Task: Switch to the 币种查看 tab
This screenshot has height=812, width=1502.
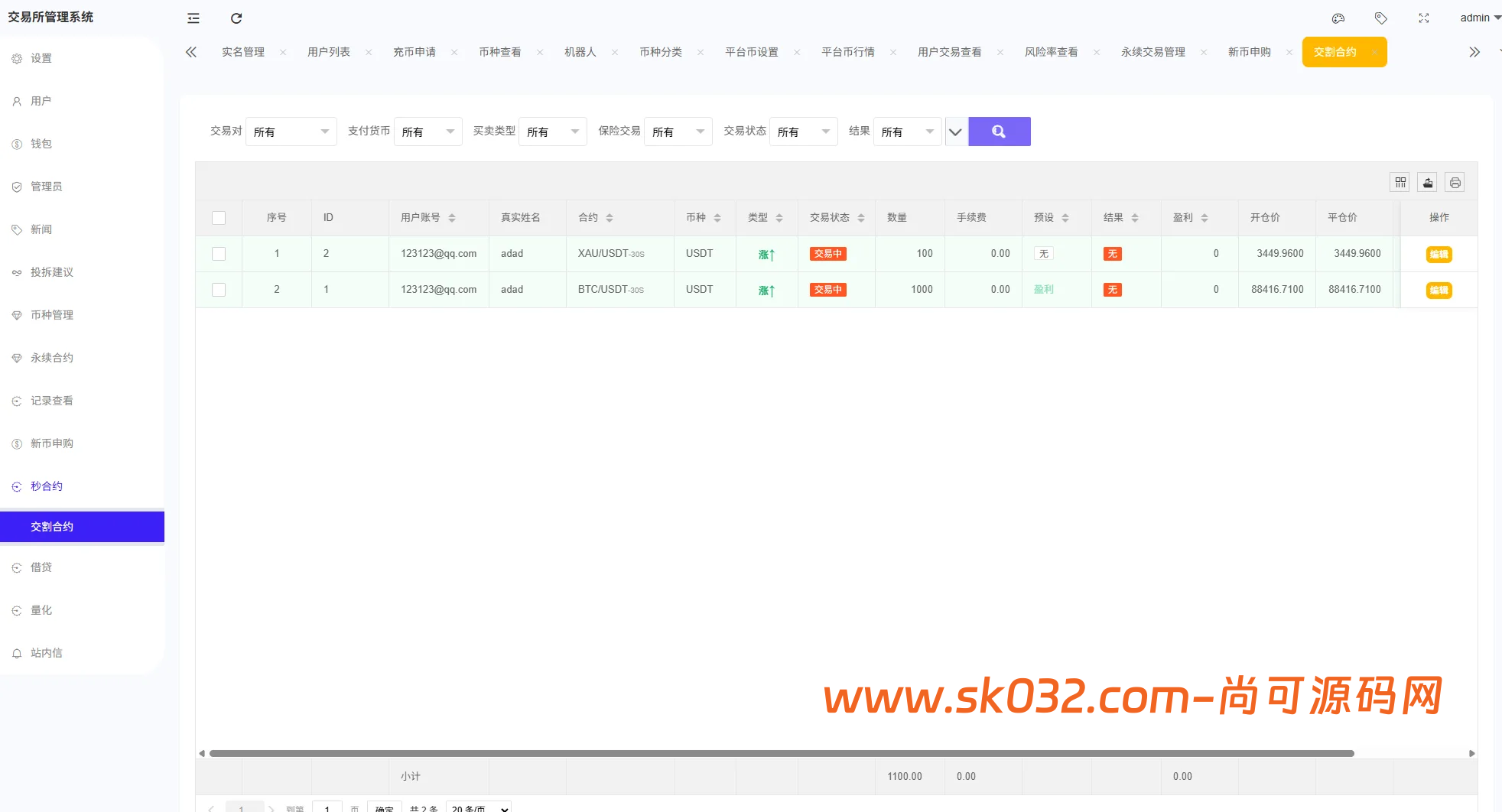Action: [x=500, y=52]
